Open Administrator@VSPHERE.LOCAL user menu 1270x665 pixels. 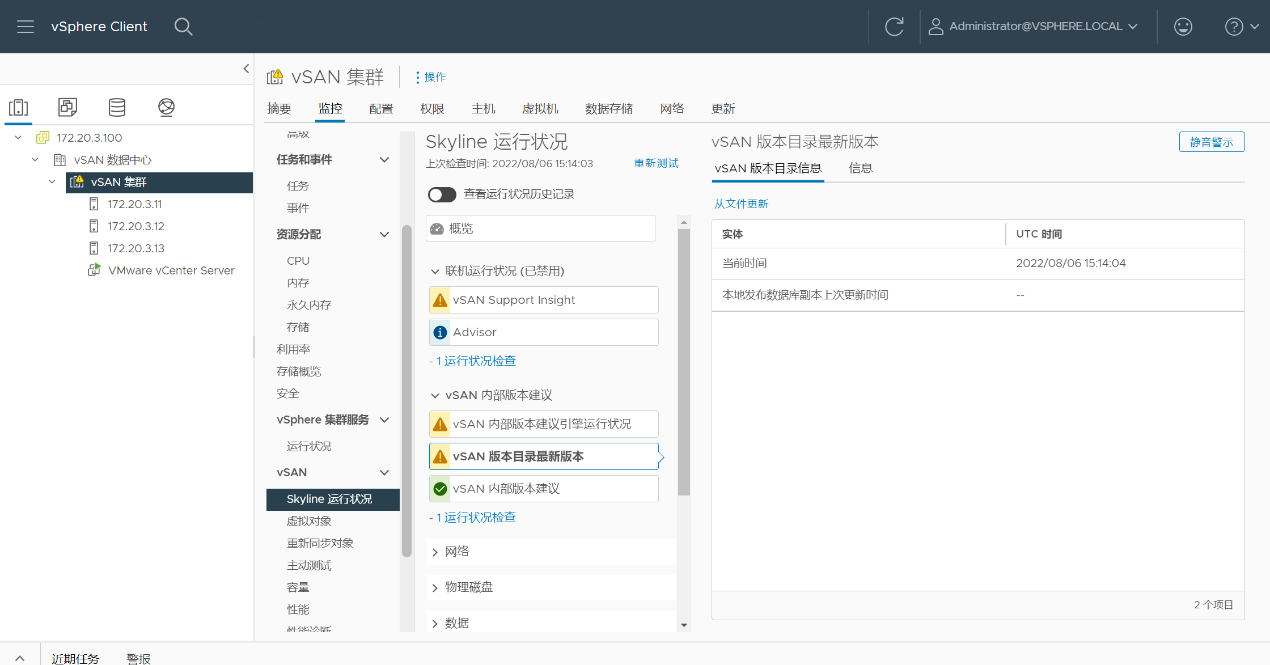click(x=1034, y=26)
